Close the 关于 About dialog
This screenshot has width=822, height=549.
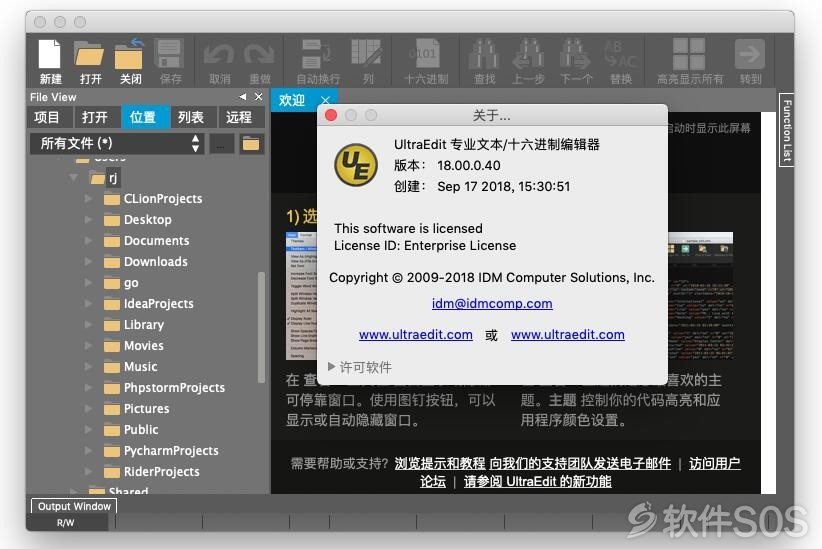coord(331,115)
